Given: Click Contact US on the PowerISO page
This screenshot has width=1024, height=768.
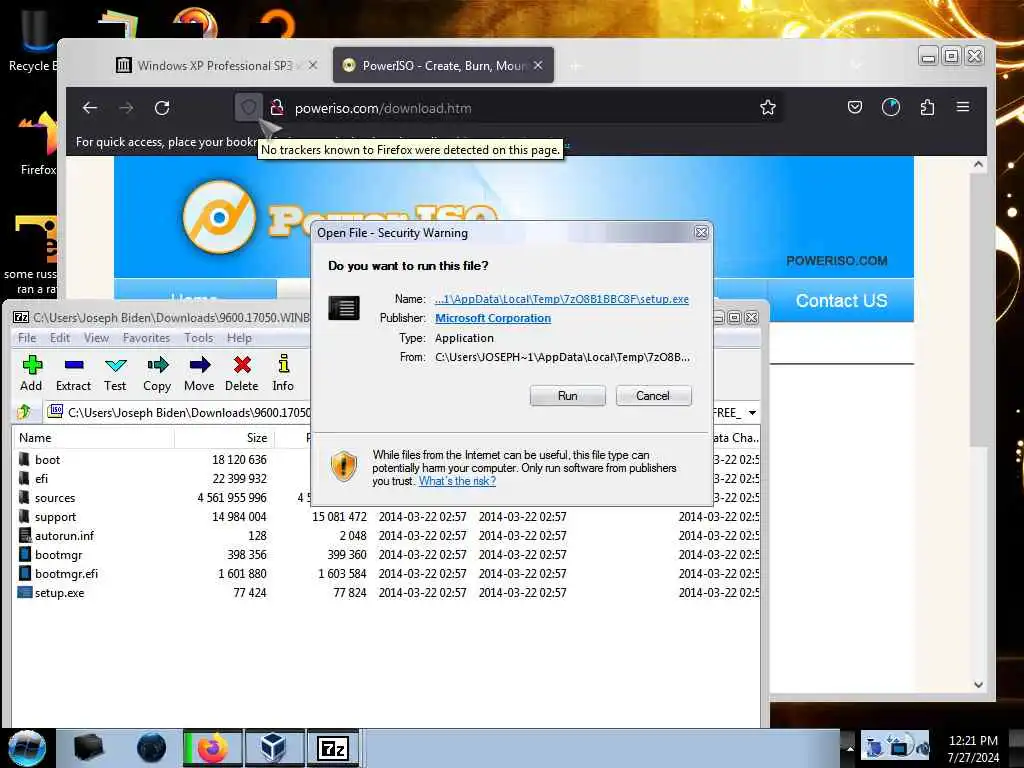Looking at the screenshot, I should [x=841, y=300].
